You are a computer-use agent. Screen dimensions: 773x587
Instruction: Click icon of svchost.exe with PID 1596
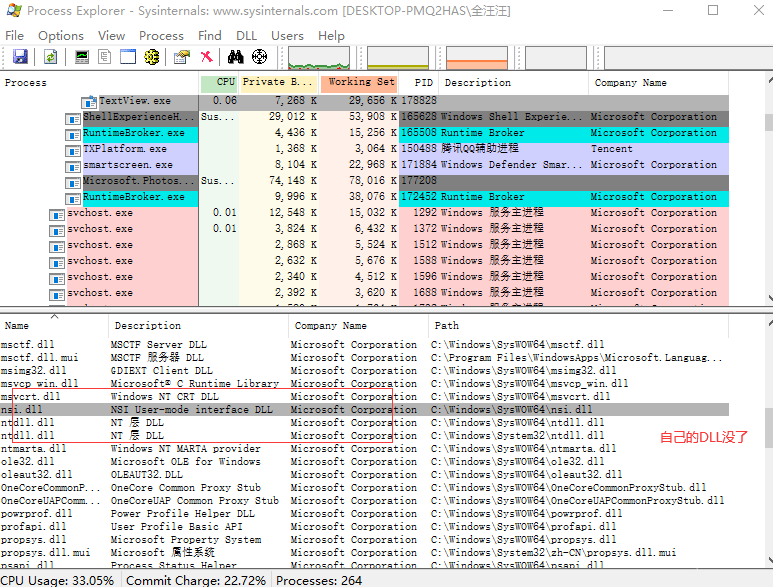[x=57, y=279]
